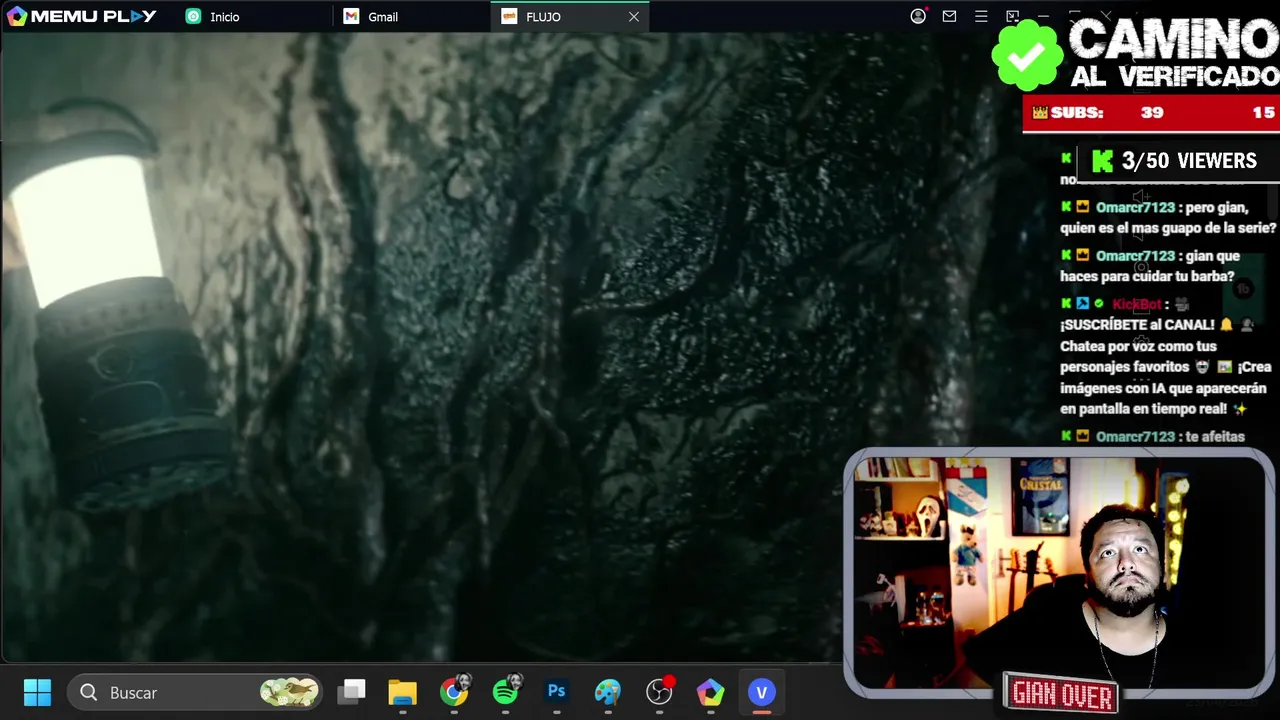Screen dimensions: 1280x720
Task: Open the blue V app in taskbar
Action: click(x=762, y=692)
